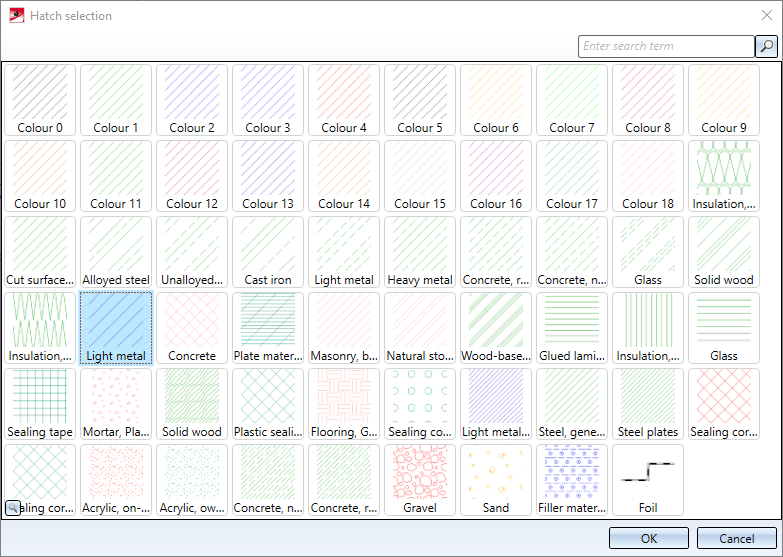Select the Sealing tape grid hatch
Image resolution: width=783 pixels, height=557 pixels.
click(x=40, y=404)
